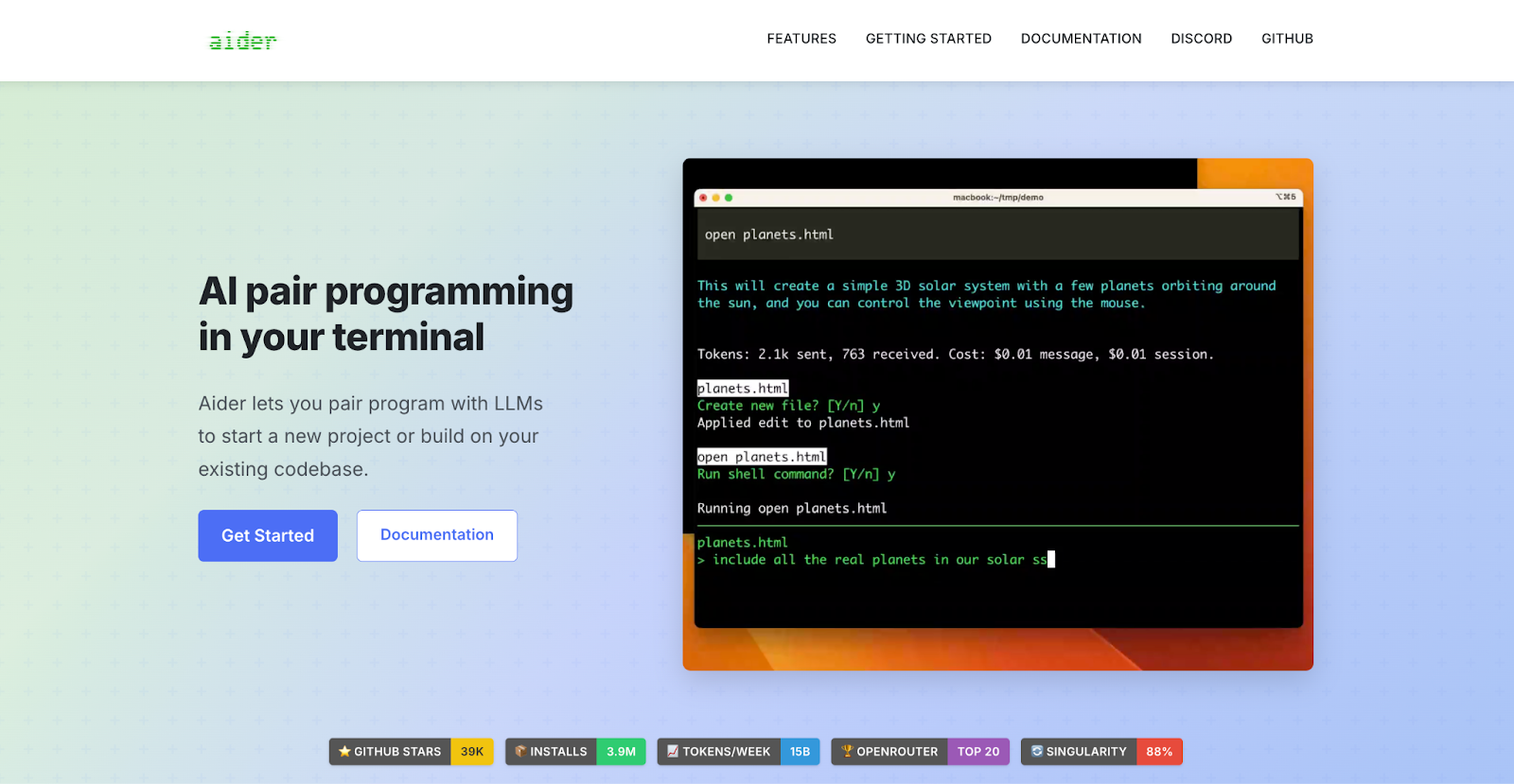Visit the GitHub nav link
The width and height of the screenshot is (1514, 784).
1287,39
